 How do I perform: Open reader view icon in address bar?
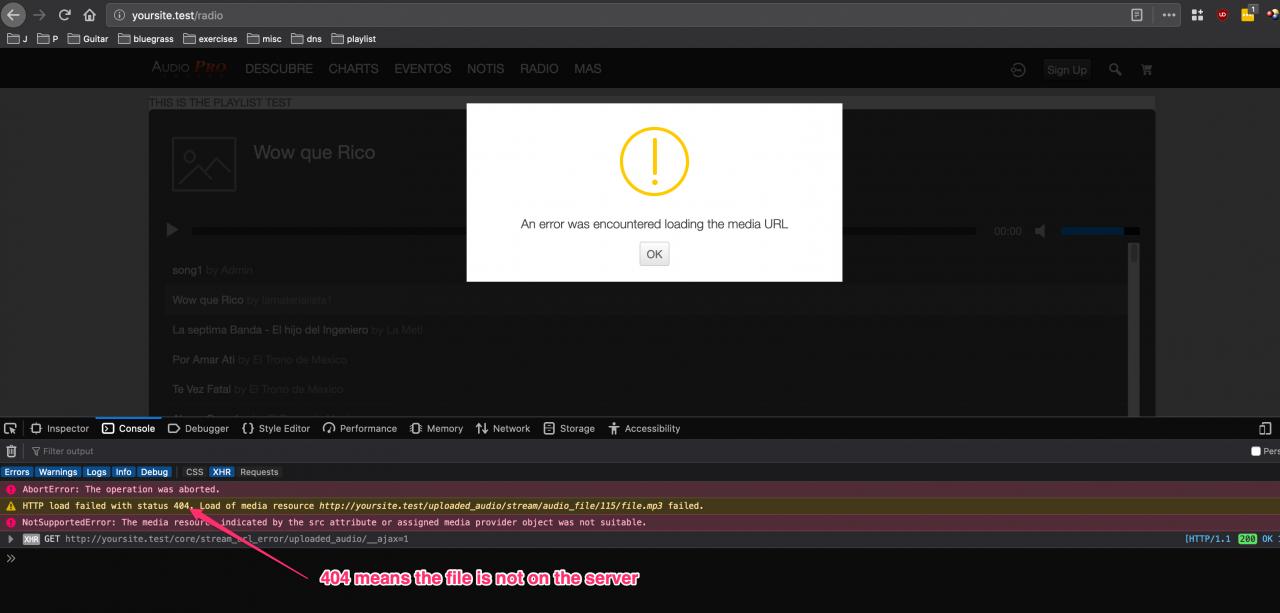pyautogui.click(x=1137, y=15)
